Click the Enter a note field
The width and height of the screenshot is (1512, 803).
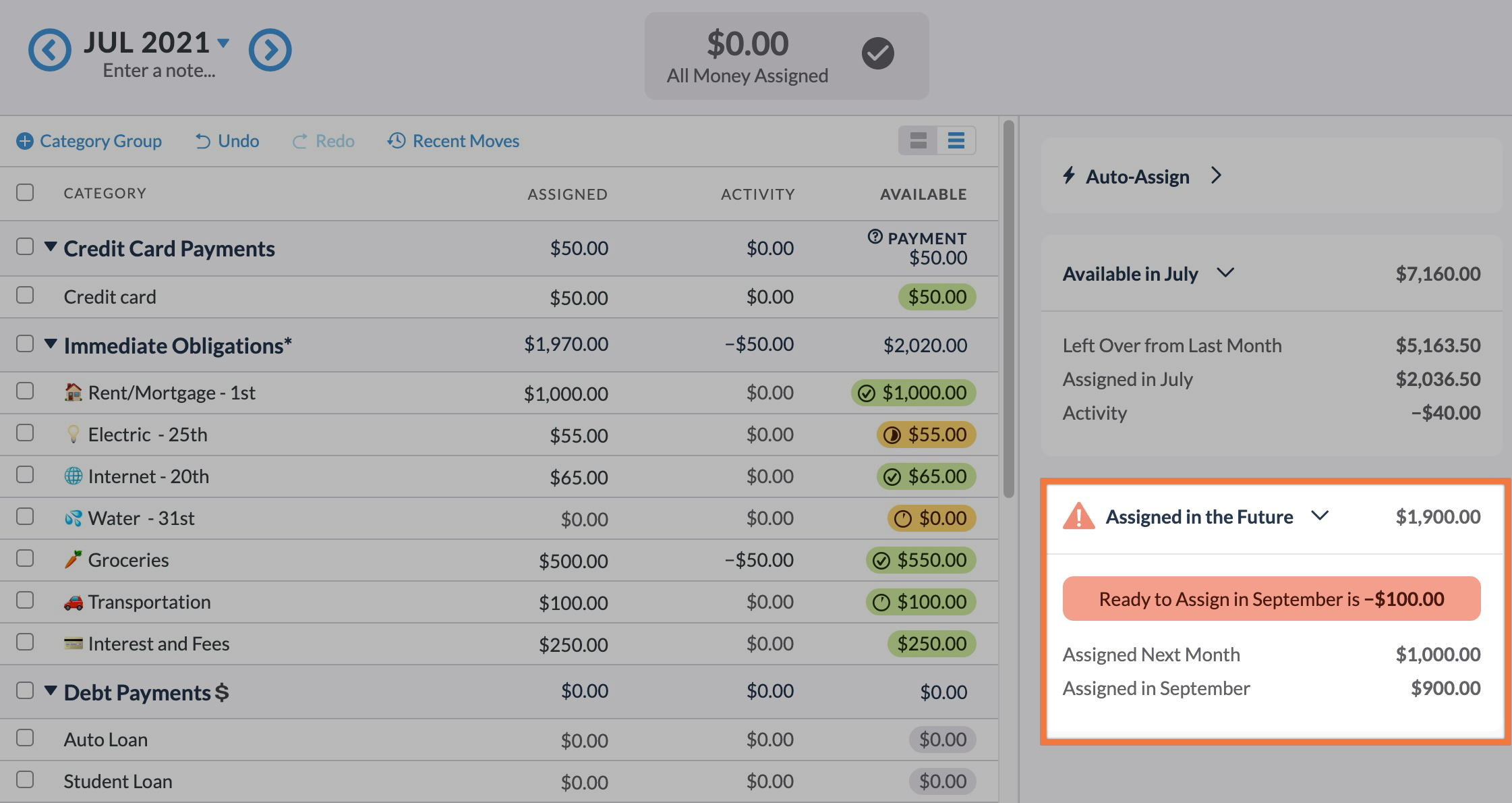coord(159,71)
